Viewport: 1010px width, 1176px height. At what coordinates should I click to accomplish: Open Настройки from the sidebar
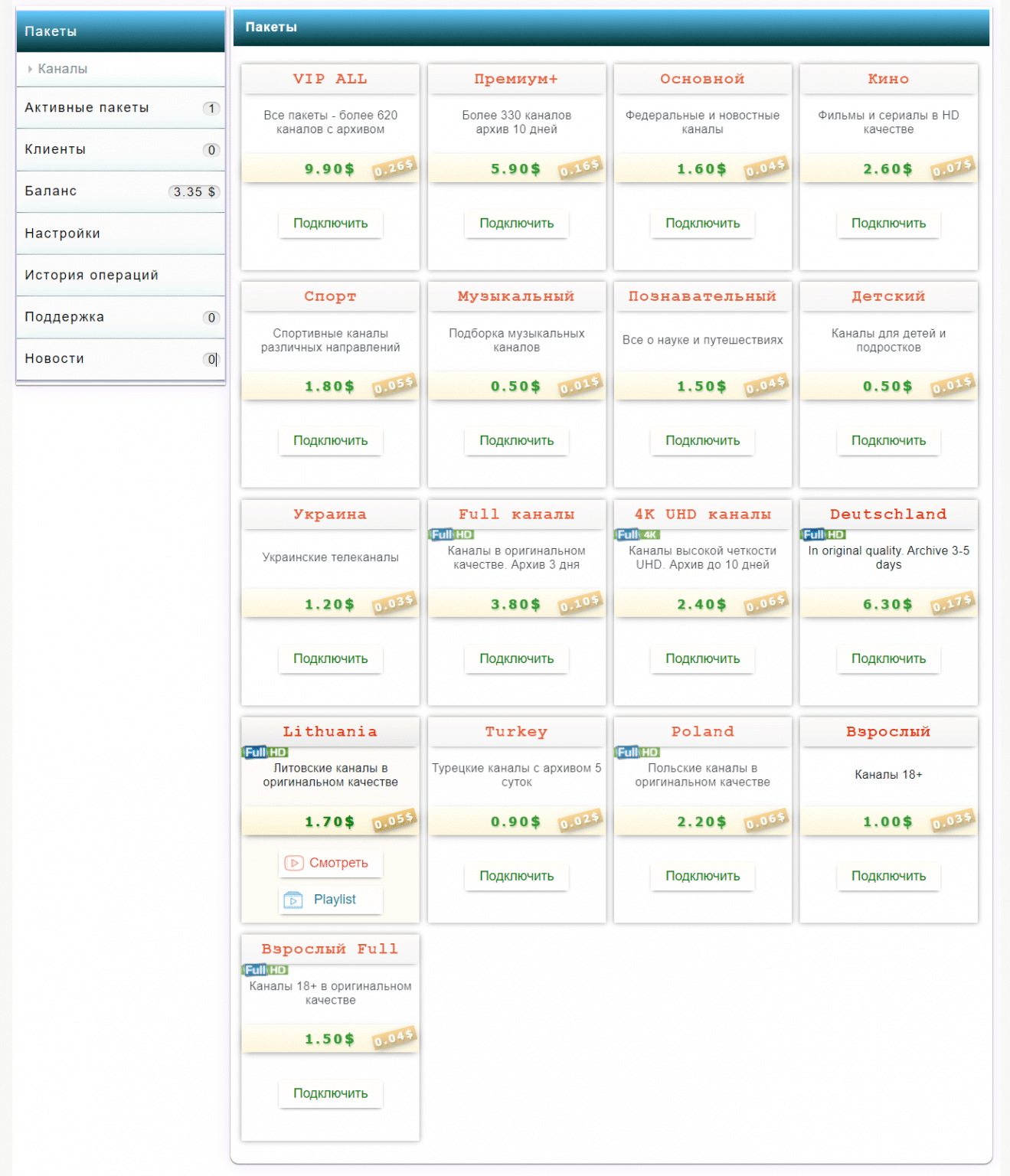coord(62,234)
